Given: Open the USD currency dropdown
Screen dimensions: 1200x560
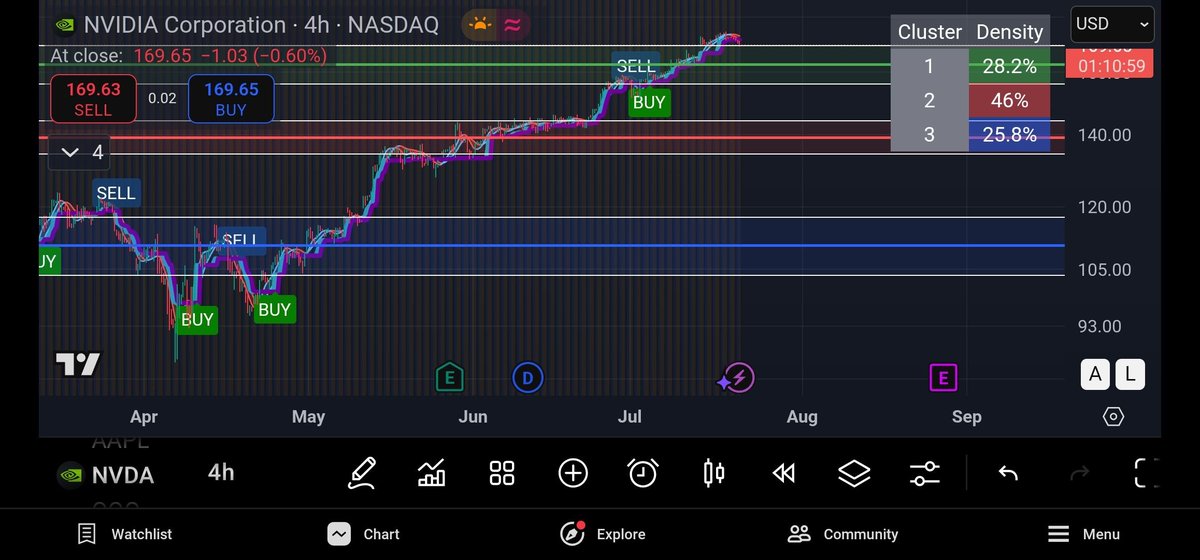Looking at the screenshot, I should (1114, 24).
